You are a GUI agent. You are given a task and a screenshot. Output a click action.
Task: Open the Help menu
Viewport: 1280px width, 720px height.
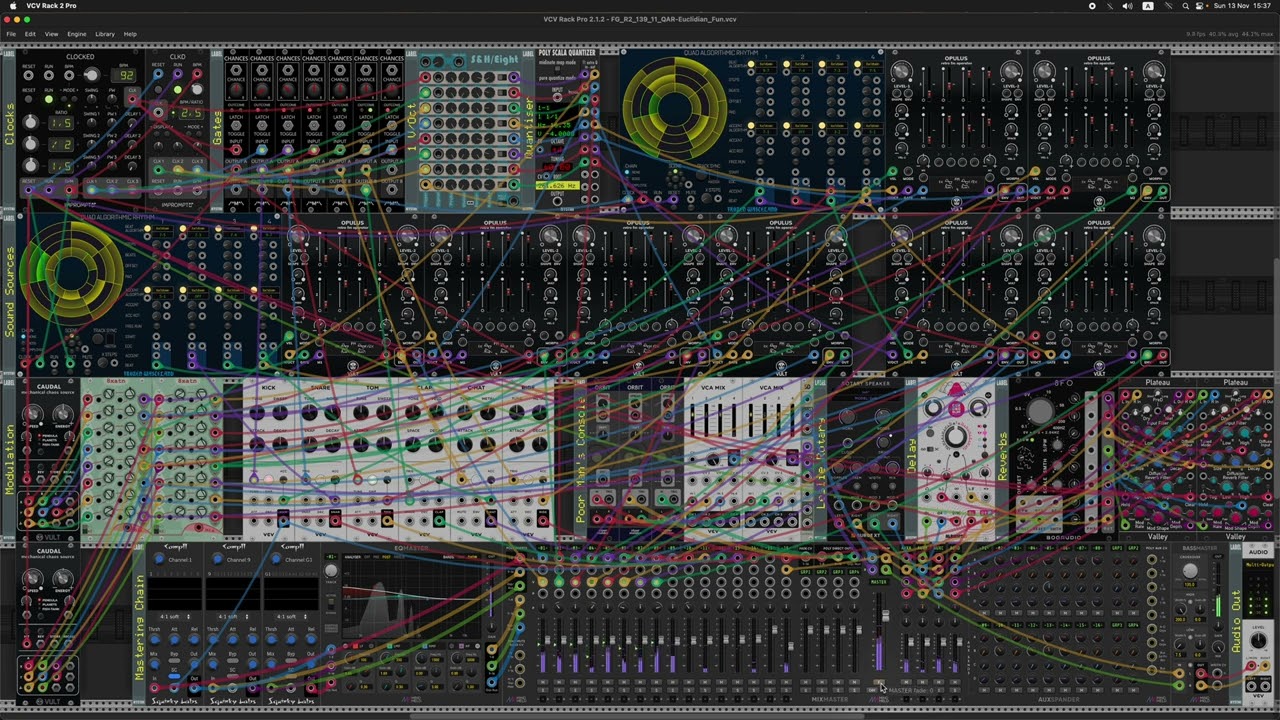pos(130,34)
